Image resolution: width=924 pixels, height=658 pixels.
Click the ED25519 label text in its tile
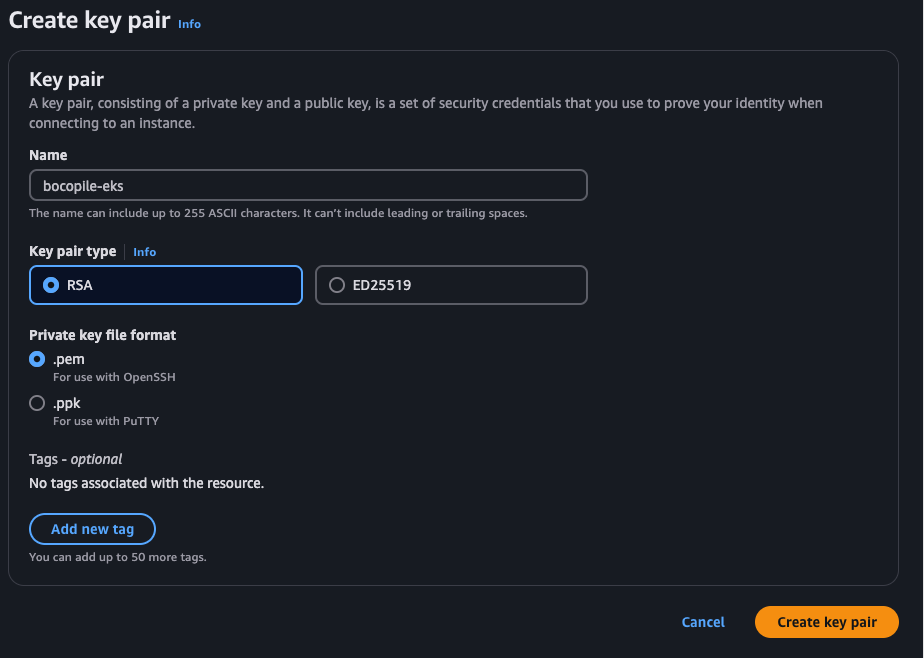(x=382, y=285)
